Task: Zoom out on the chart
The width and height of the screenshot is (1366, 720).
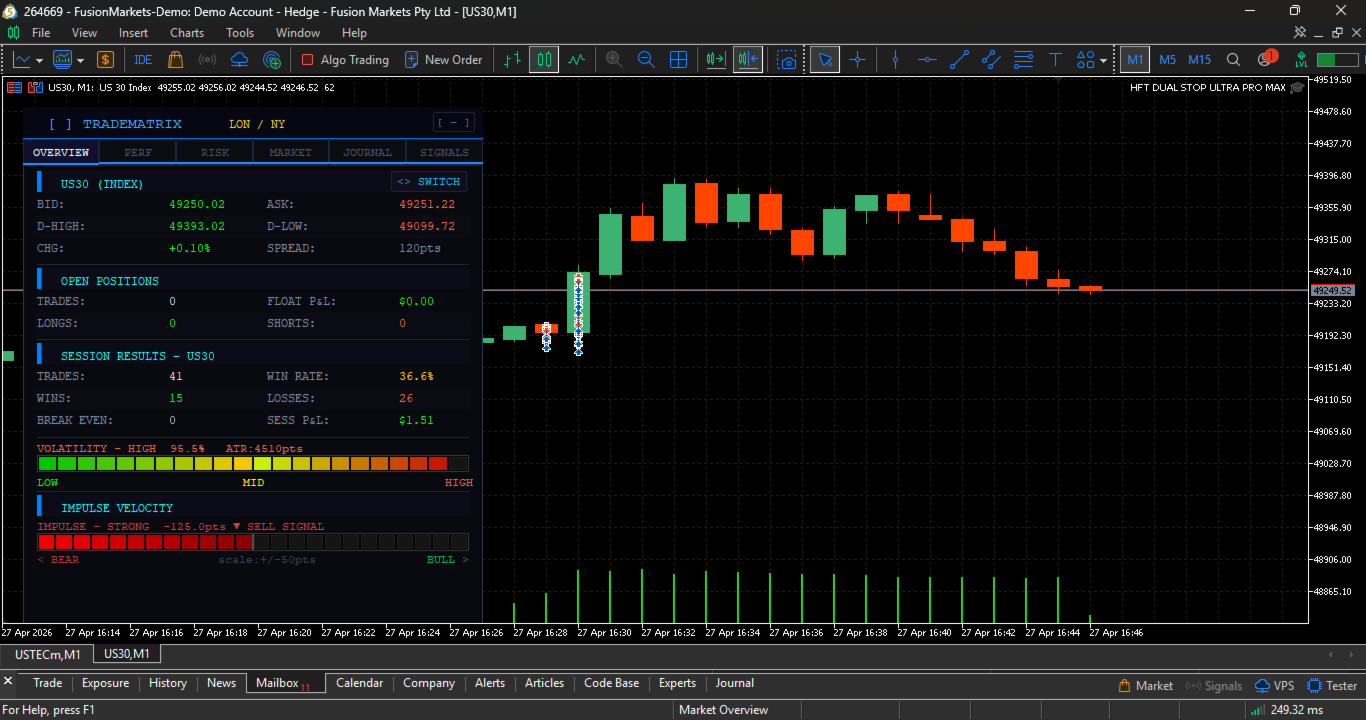Action: [646, 60]
